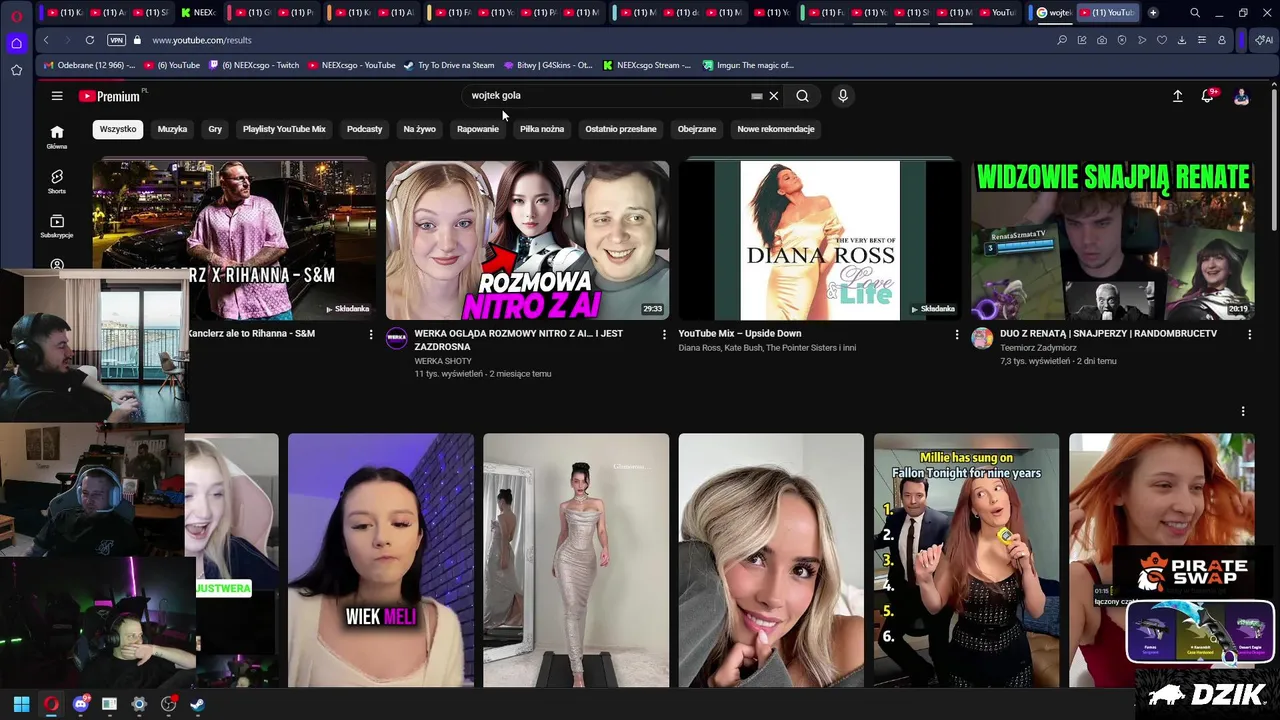
Task: Select the Playlisty YouTube Mix chip
Action: coord(284,129)
